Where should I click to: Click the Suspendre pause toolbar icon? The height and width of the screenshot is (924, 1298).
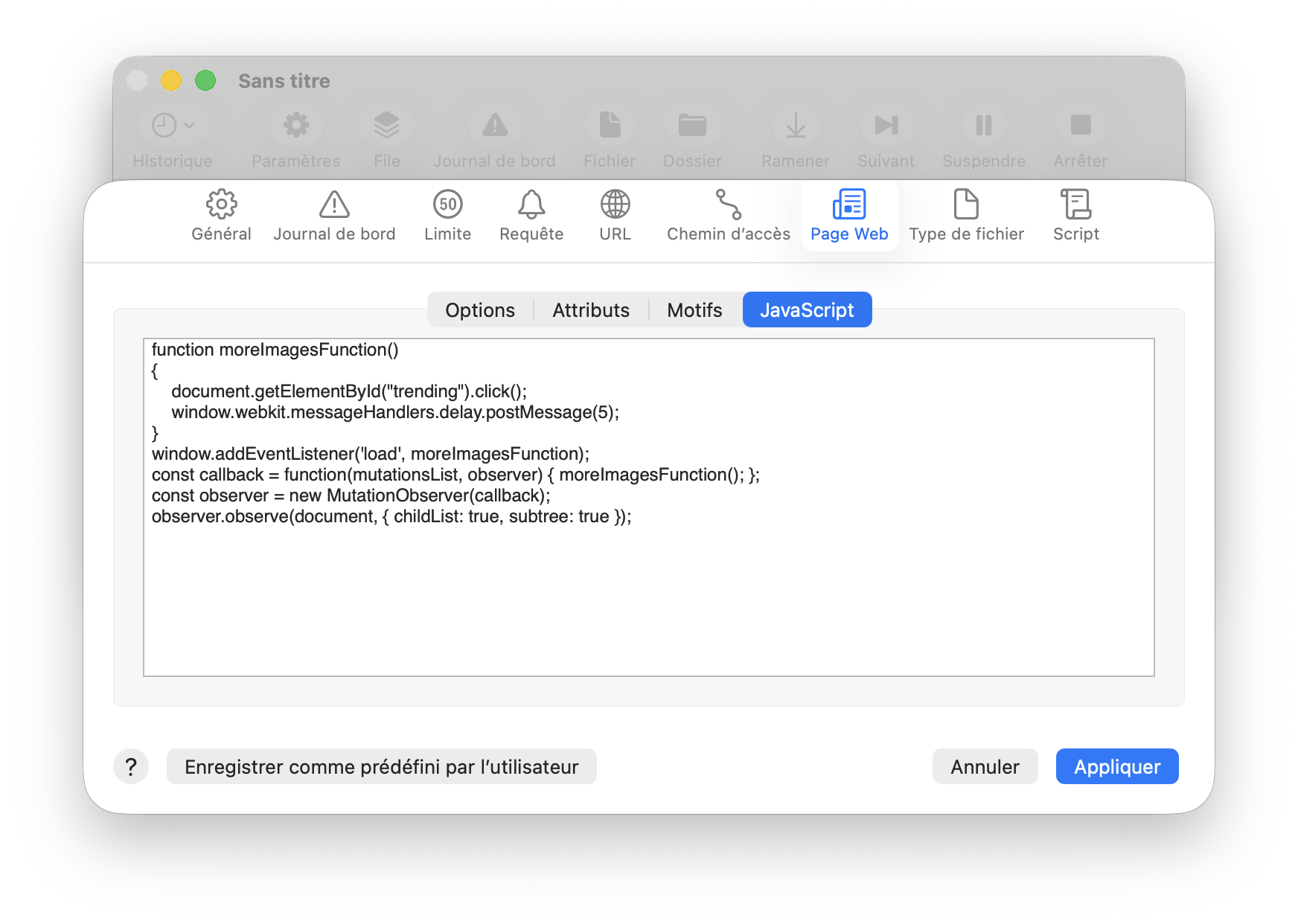983,126
